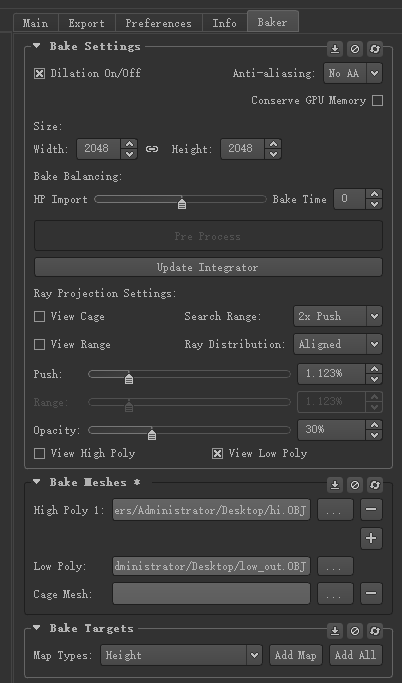Image resolution: width=402 pixels, height=683 pixels.
Task: Decrease Bake Time with down arrow
Action: [x=374, y=204]
